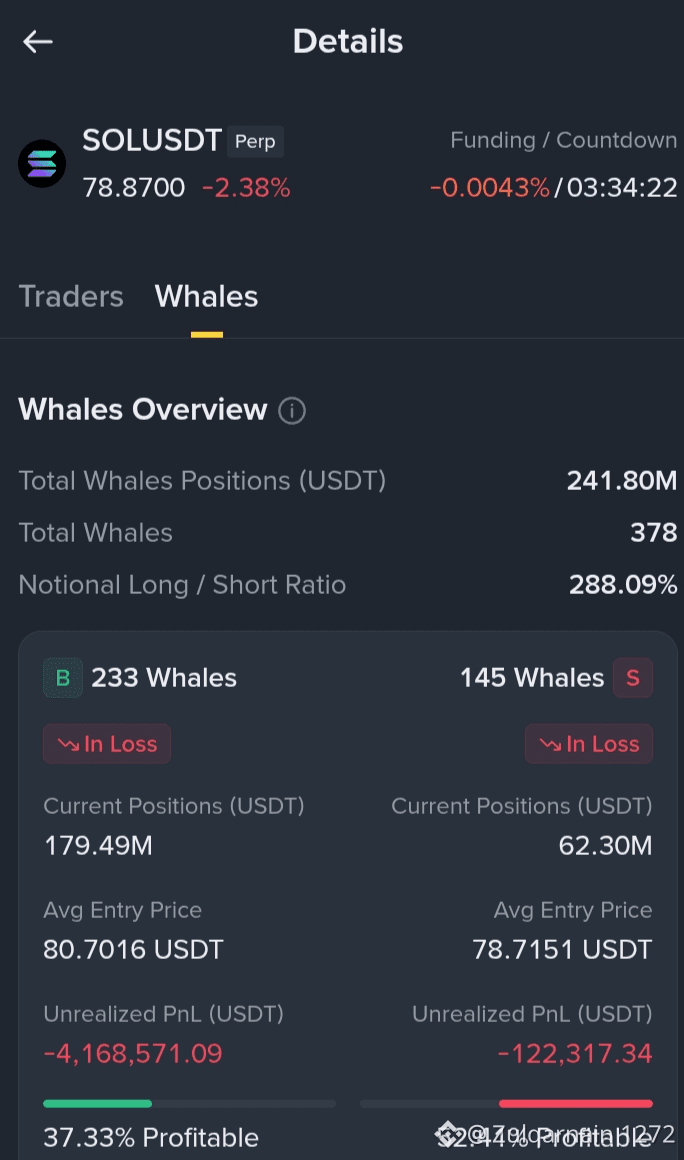Tap the In Loss tag under 145 Whales
This screenshot has height=1160, width=684.
coord(589,743)
